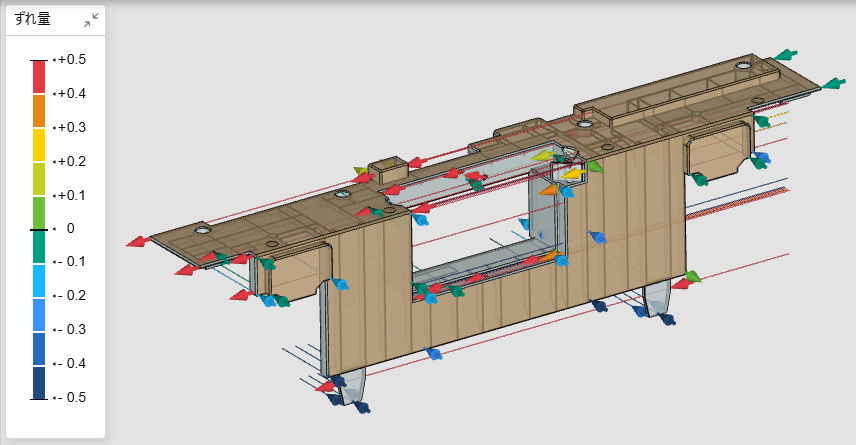Click the +0.5 scale maximum label

coord(72,60)
